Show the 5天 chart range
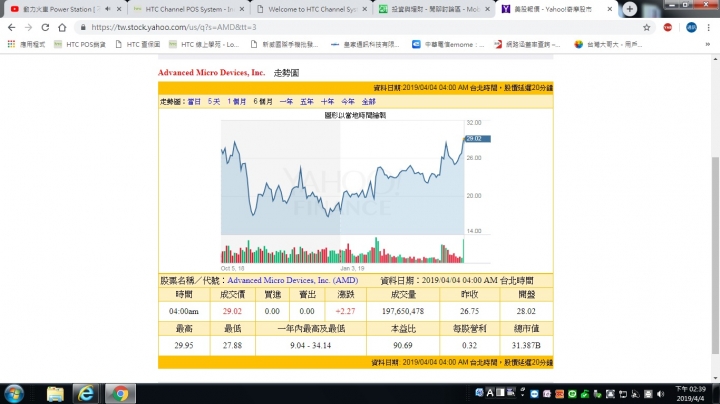The width and height of the screenshot is (720, 404). 214,101
